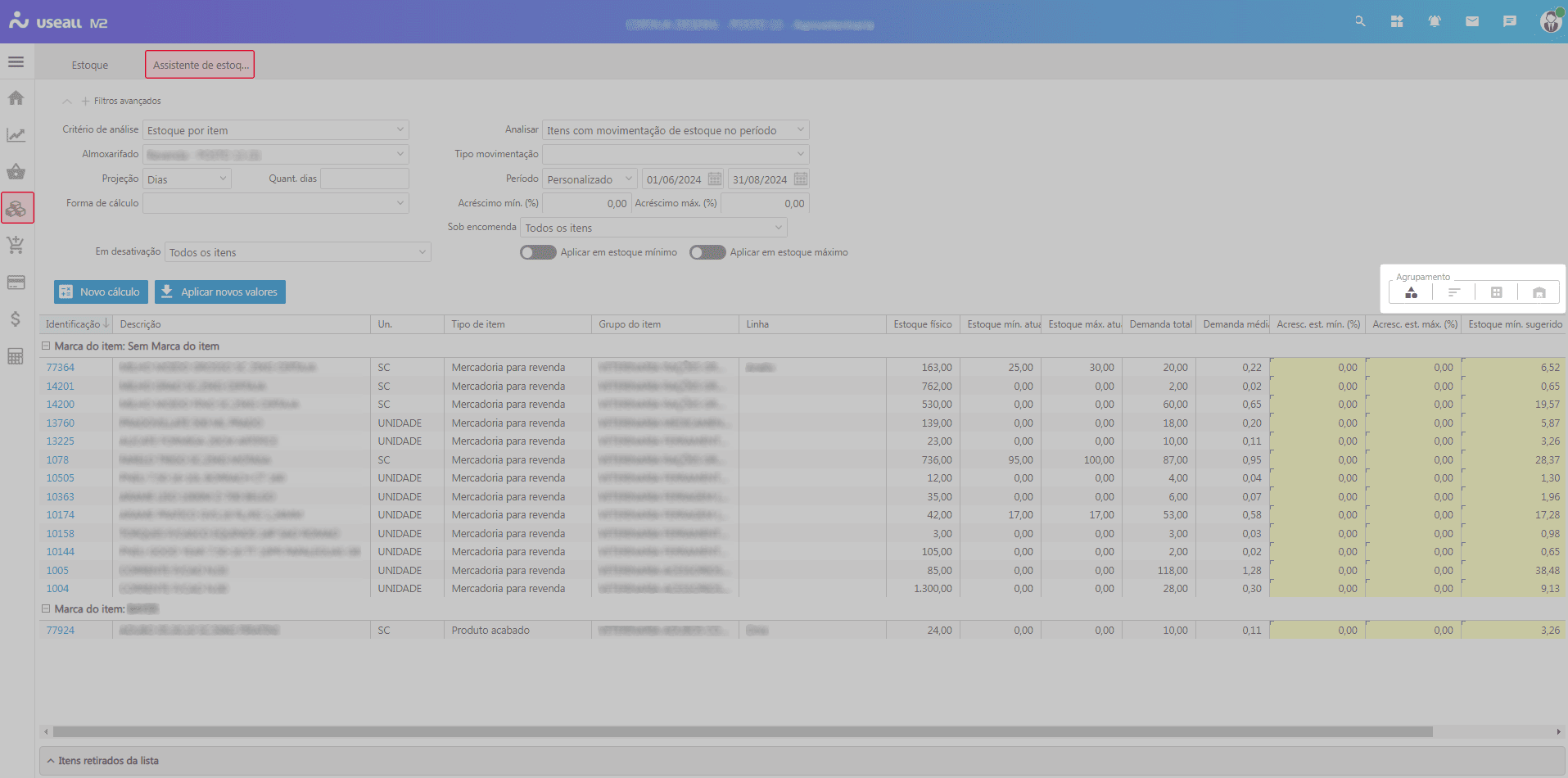
Task: Open item link 77364
Action: click(x=61, y=368)
